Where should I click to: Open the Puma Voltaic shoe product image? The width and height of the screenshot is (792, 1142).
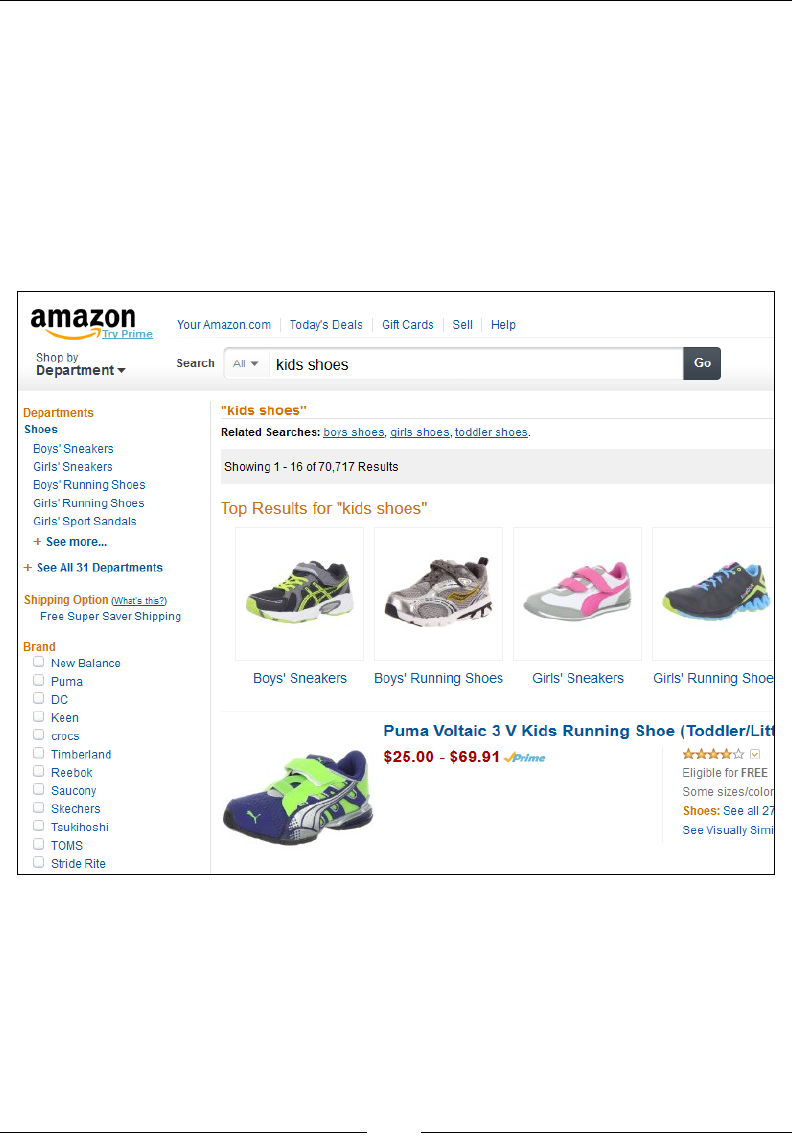[x=298, y=797]
